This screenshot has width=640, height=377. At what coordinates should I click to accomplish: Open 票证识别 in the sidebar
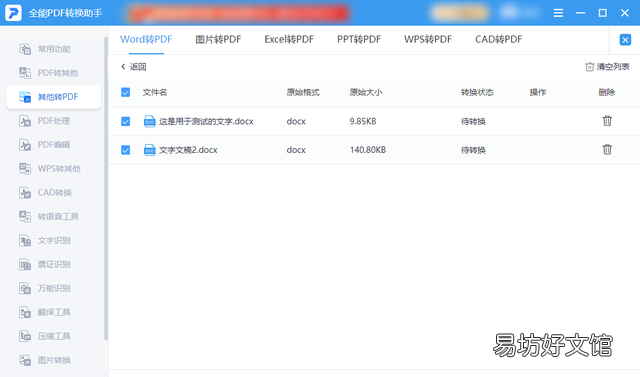point(45,264)
